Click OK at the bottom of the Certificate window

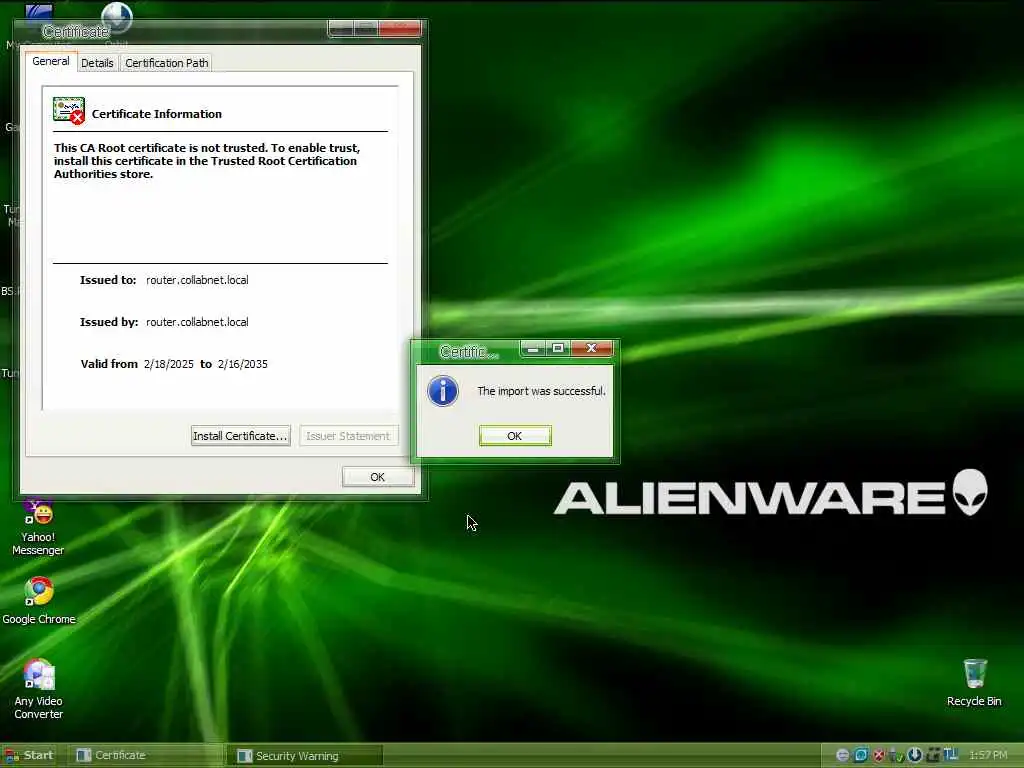point(377,477)
